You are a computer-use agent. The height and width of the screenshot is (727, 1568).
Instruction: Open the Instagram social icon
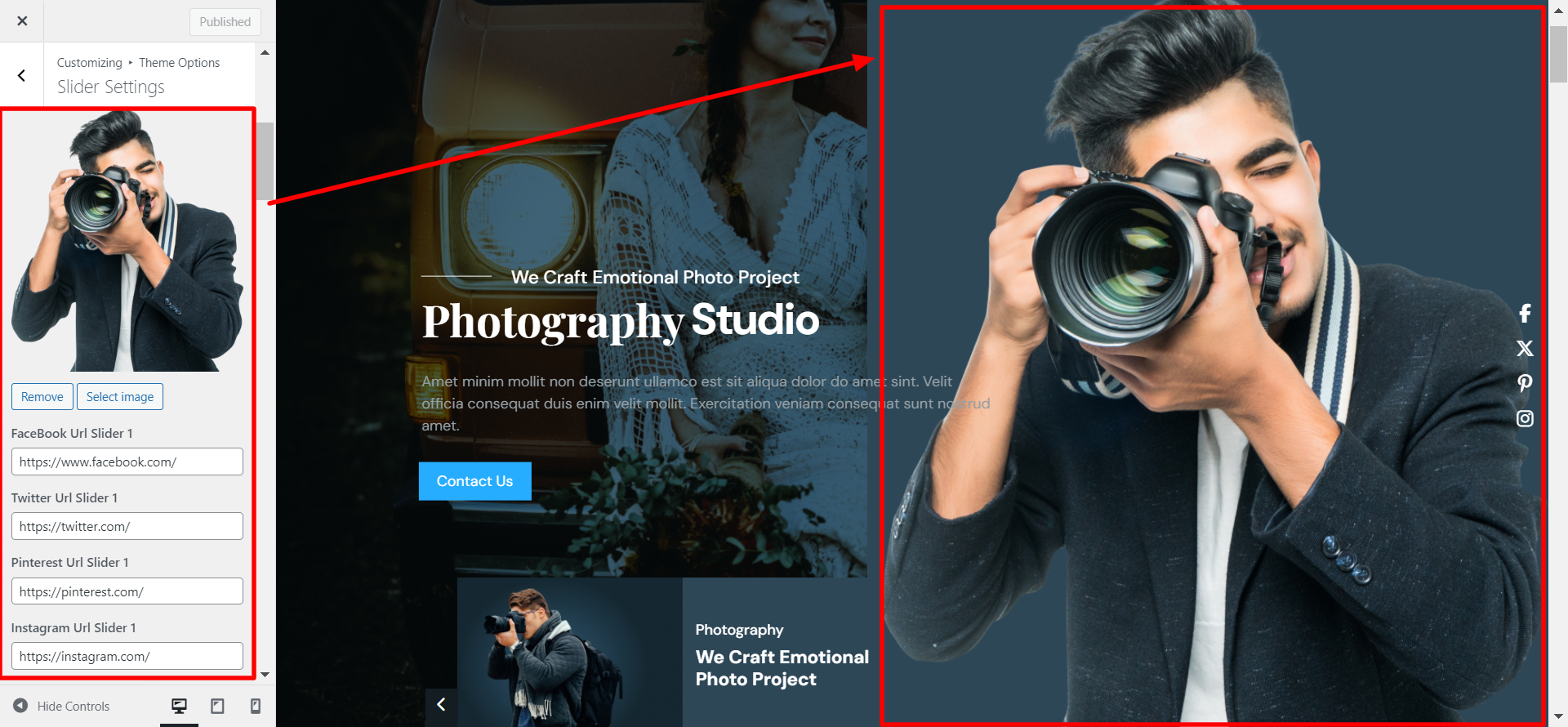[1524, 418]
